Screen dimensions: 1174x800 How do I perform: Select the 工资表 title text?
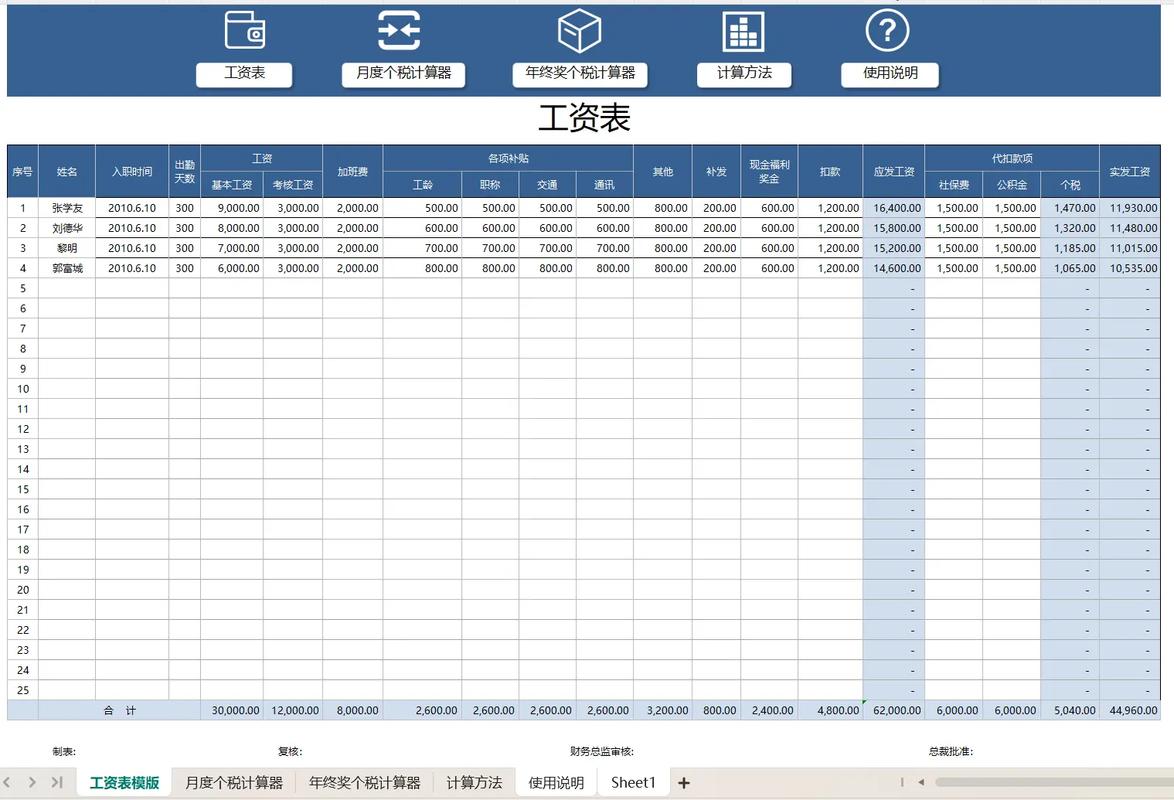[x=584, y=118]
